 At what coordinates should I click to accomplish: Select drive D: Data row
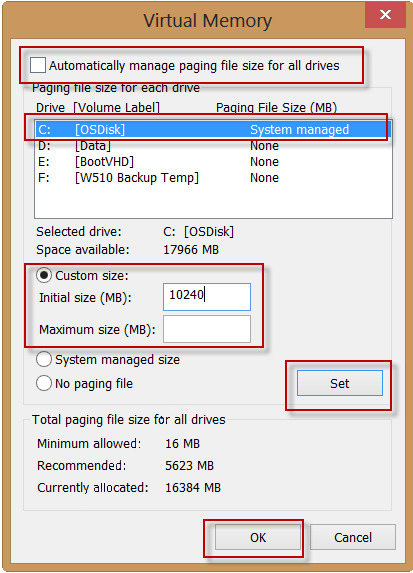(213, 146)
